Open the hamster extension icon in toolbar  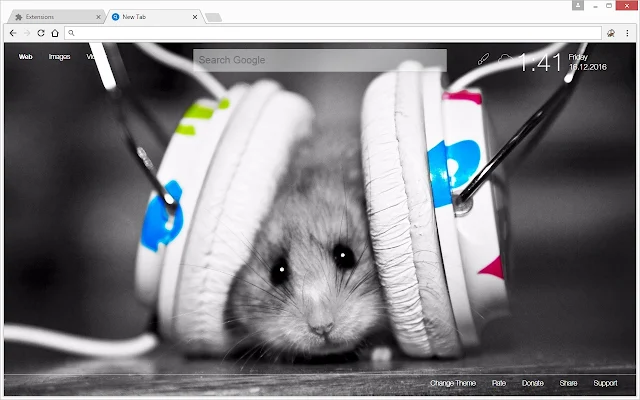611,33
